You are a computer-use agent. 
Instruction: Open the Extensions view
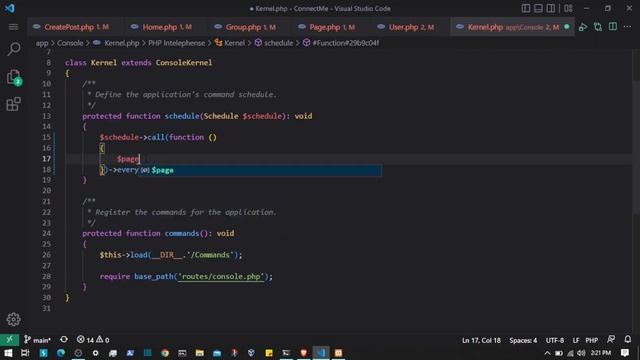(x=13, y=104)
